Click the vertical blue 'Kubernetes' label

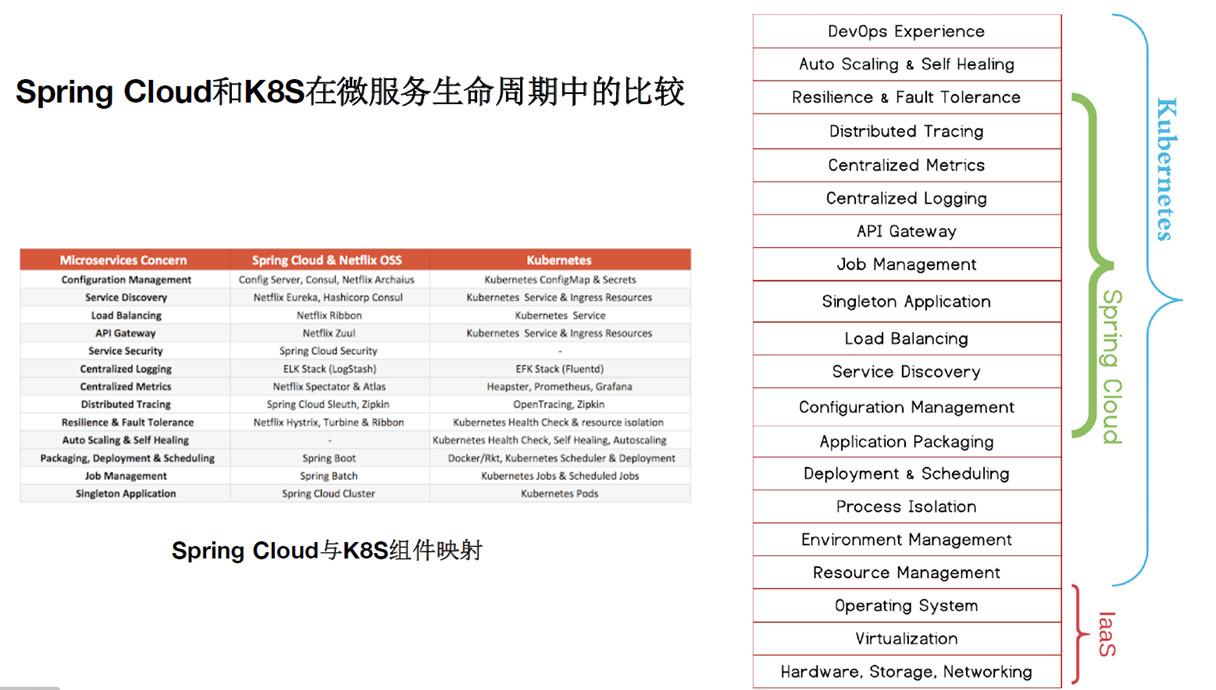click(x=1164, y=169)
